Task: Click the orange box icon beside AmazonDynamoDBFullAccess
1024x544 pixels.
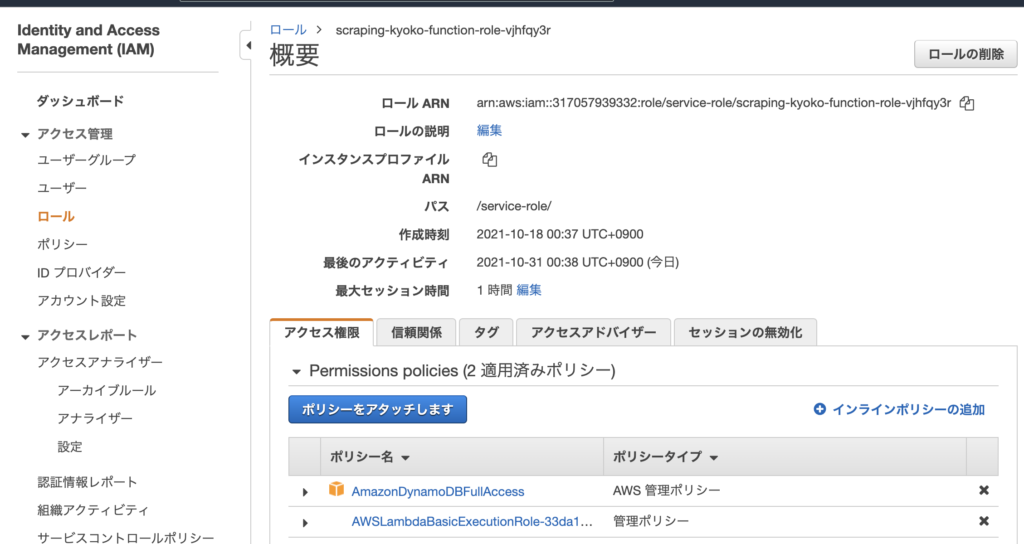Action: [336, 489]
